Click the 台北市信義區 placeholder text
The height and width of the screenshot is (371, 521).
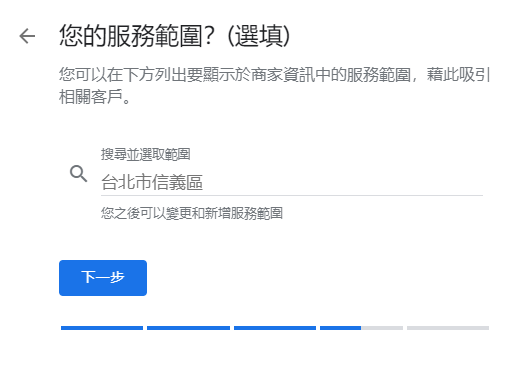point(152,182)
